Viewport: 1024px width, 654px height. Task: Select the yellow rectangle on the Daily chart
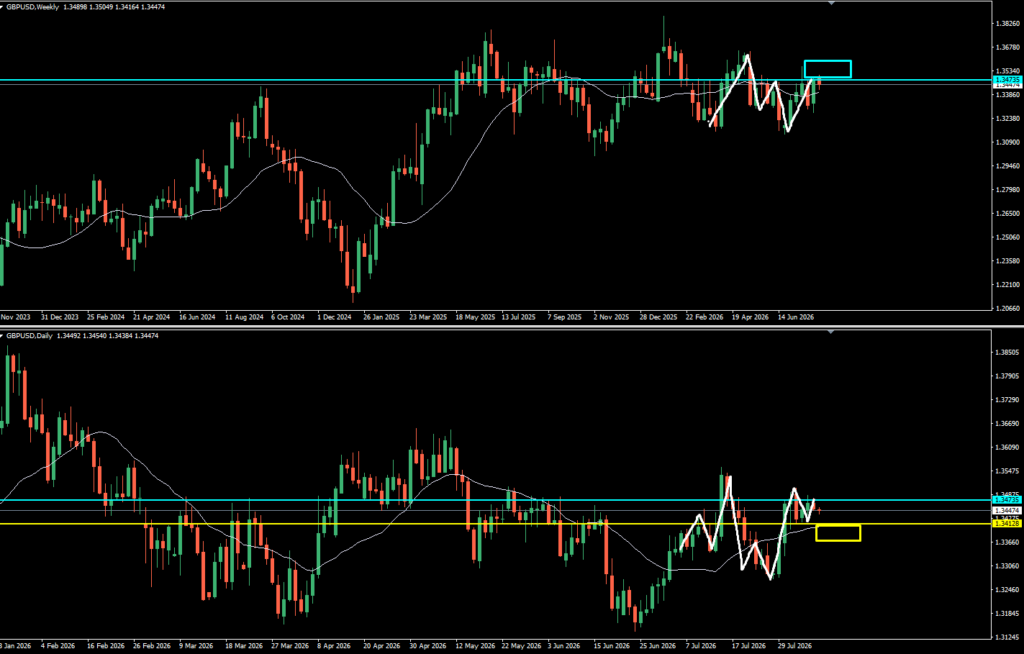(838, 532)
